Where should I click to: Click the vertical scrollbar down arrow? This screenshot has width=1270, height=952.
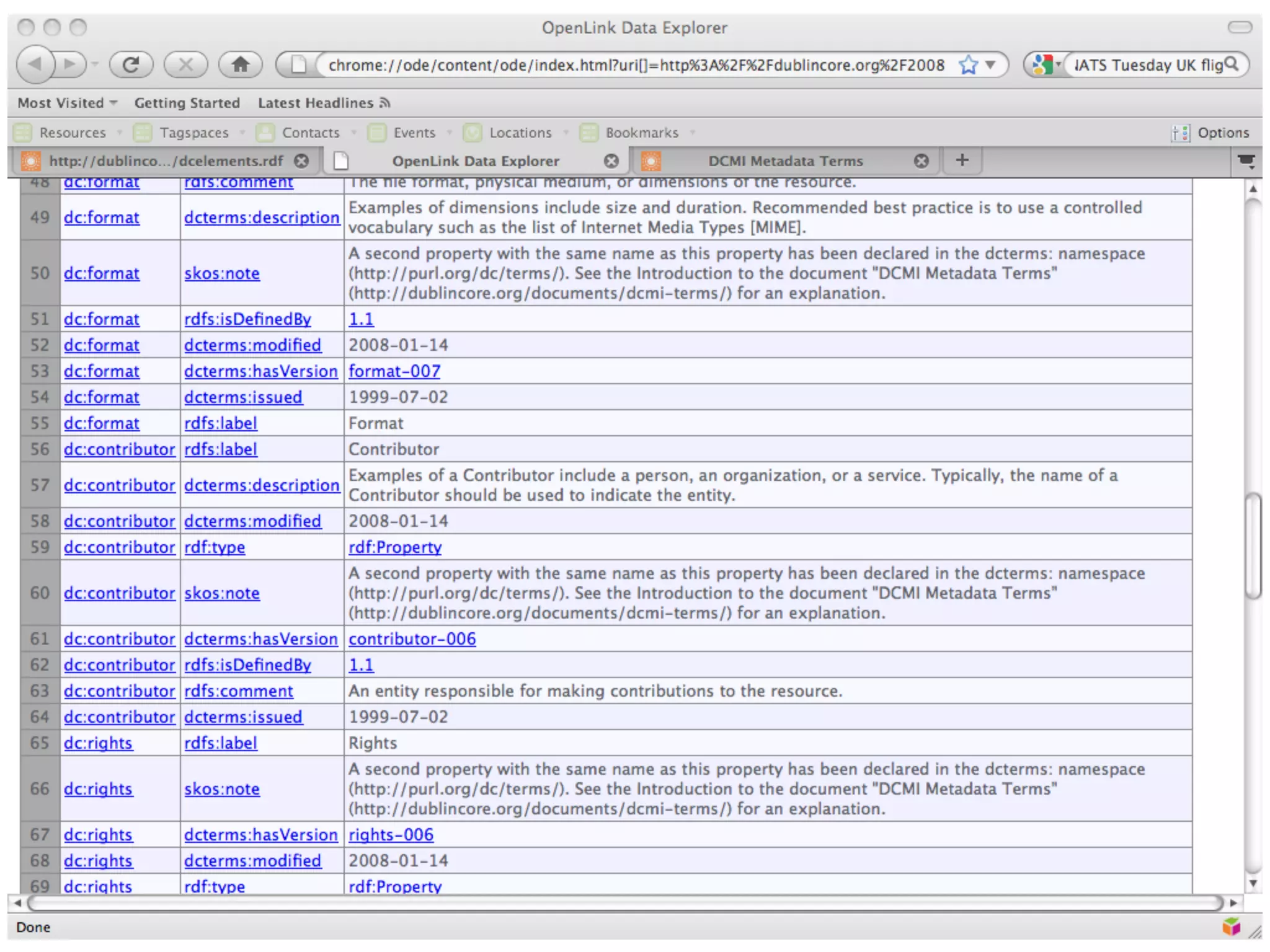tap(1253, 883)
